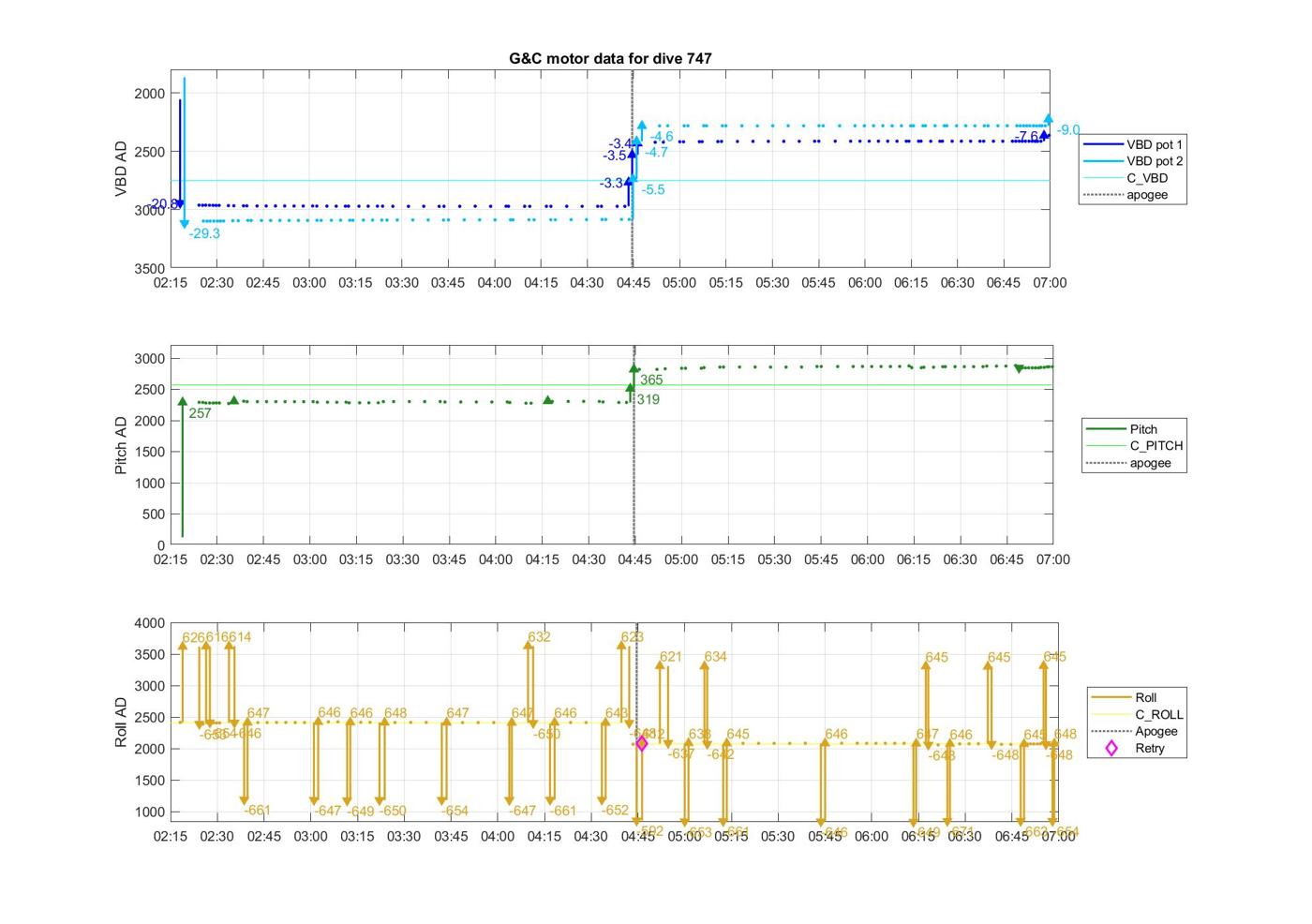This screenshot has height=924, width=1312.
Task: Click 'apogee' in the VBD plot legend
Action: pyautogui.click(x=1126, y=195)
